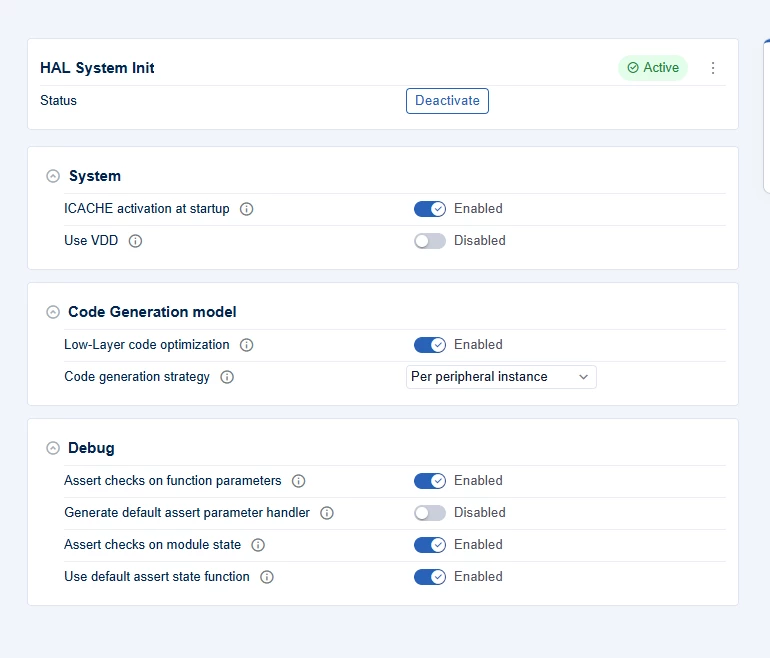Toggle Use default assert state function
770x658 pixels.
pyautogui.click(x=430, y=576)
